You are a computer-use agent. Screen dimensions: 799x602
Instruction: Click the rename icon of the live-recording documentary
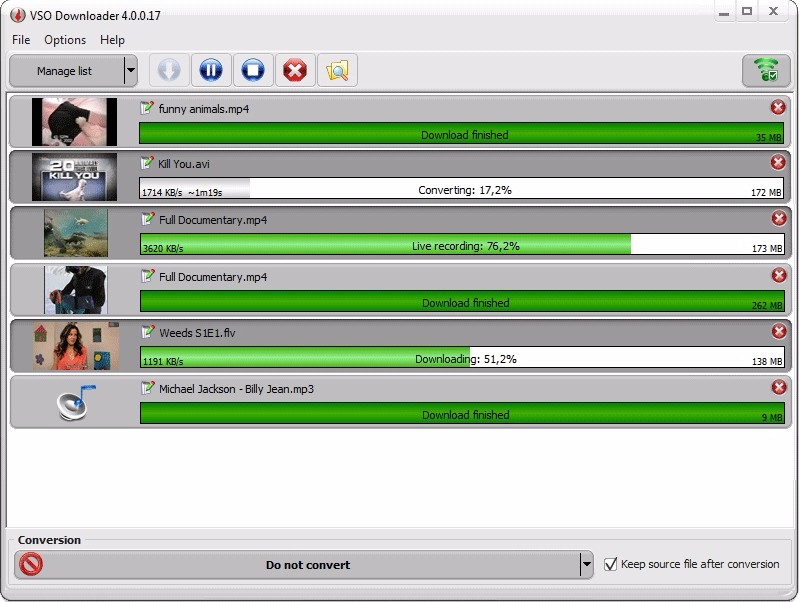148,219
